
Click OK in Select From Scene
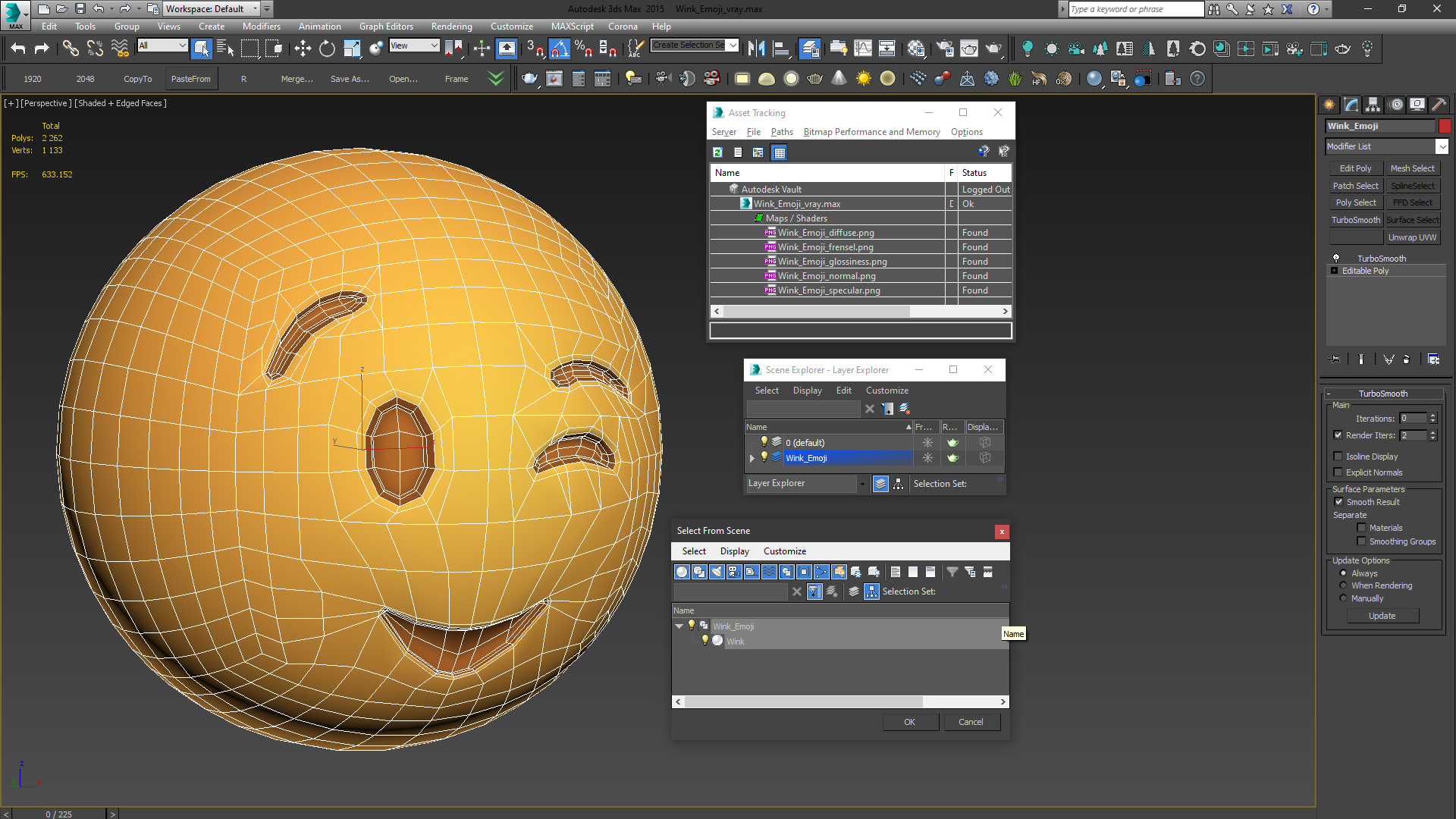click(x=909, y=721)
